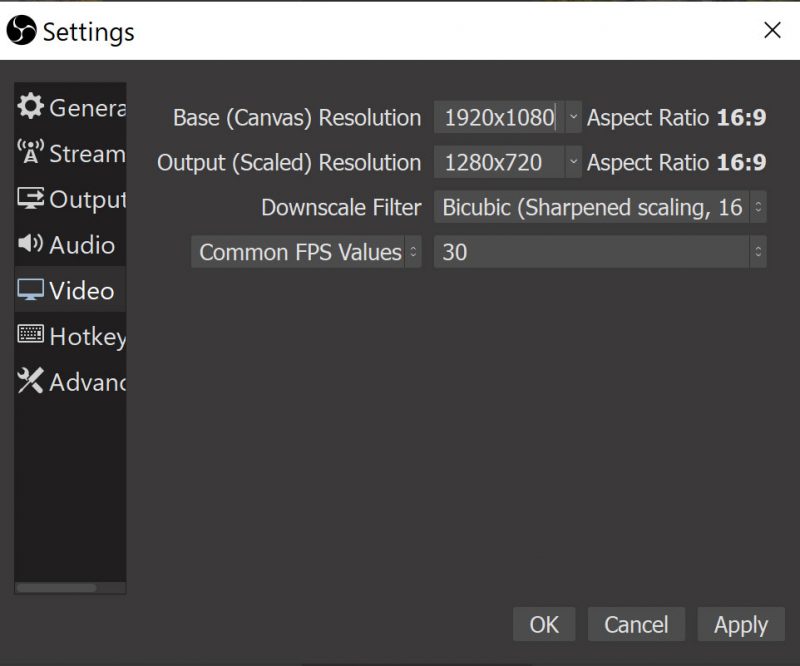Screen dimensions: 800x666
Task: Open the FPS value dropdown showing 30
Action: (x=600, y=252)
